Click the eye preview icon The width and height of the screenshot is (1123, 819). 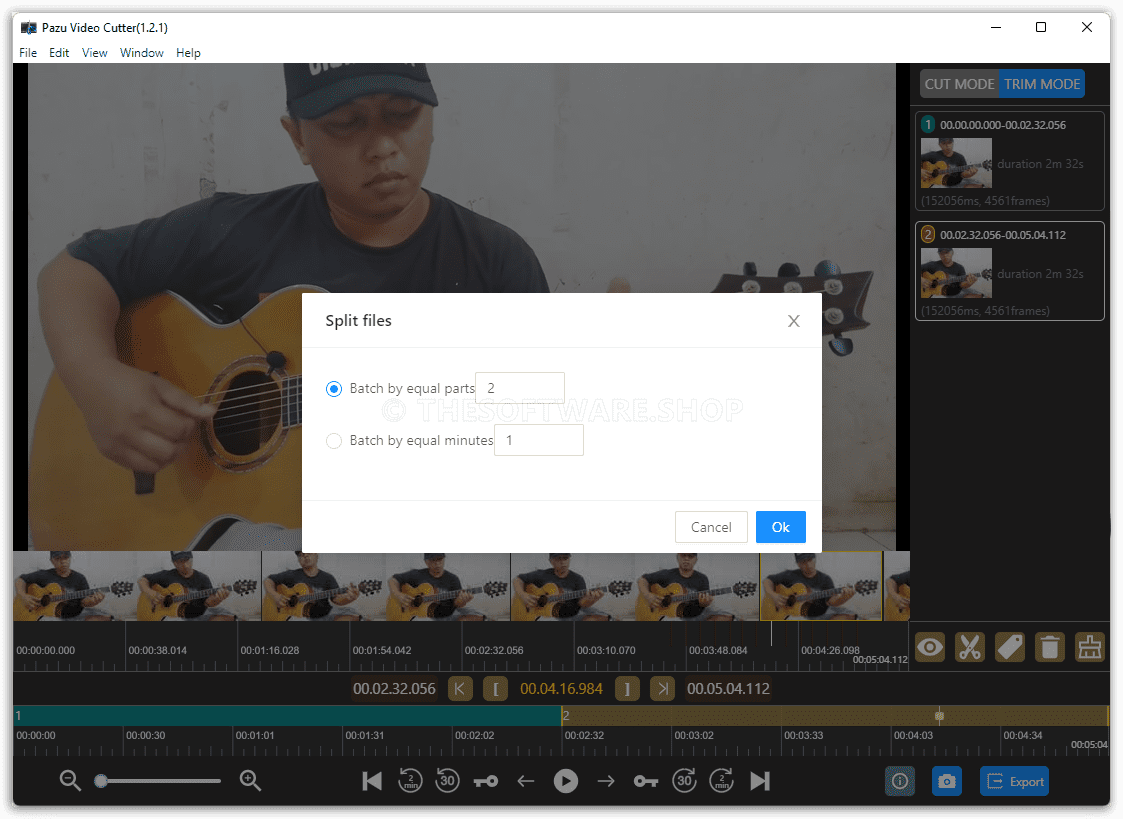930,648
